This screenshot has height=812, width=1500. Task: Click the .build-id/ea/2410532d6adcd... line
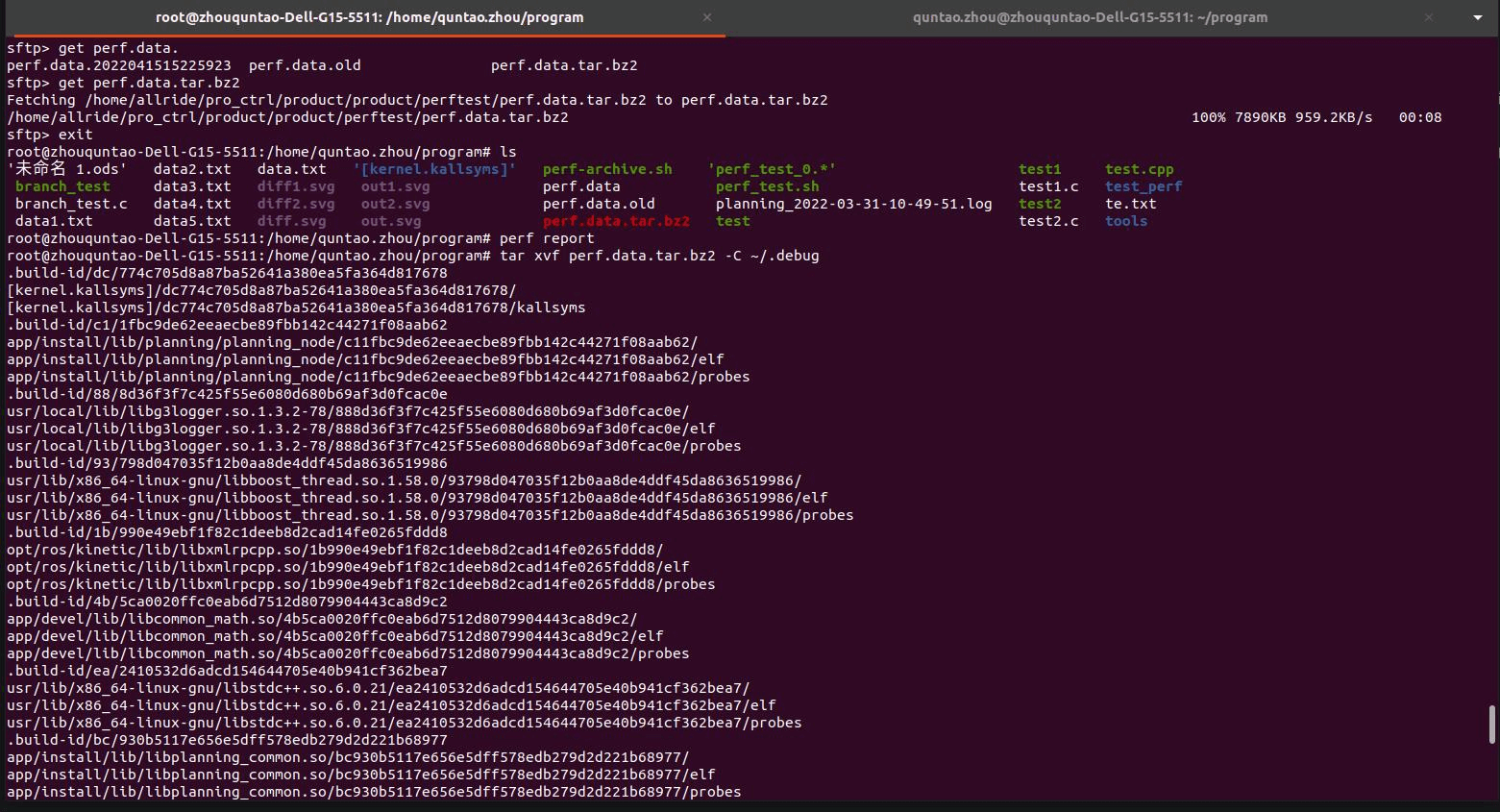pyautogui.click(x=227, y=671)
